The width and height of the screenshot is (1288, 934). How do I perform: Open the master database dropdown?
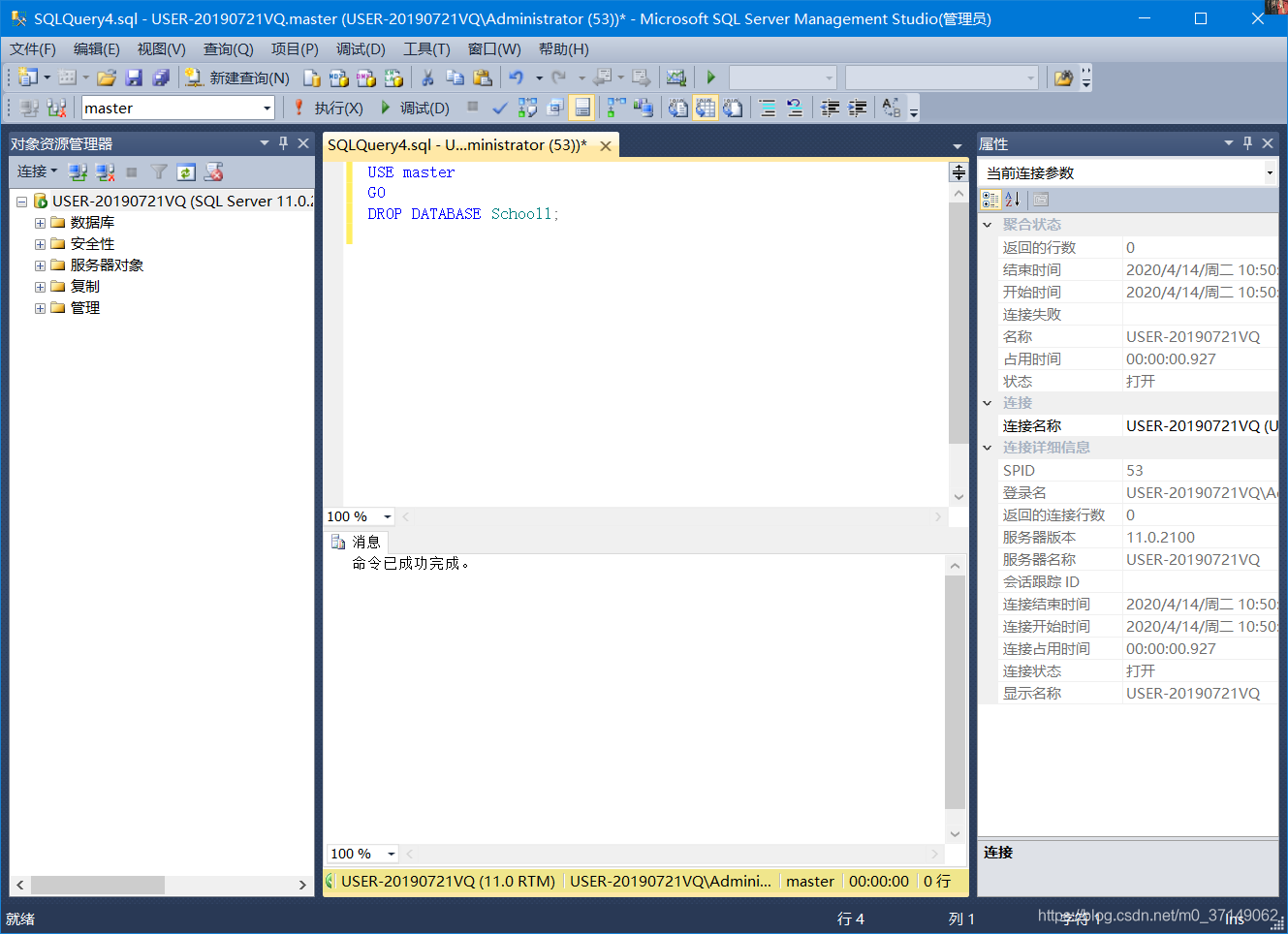point(267,108)
